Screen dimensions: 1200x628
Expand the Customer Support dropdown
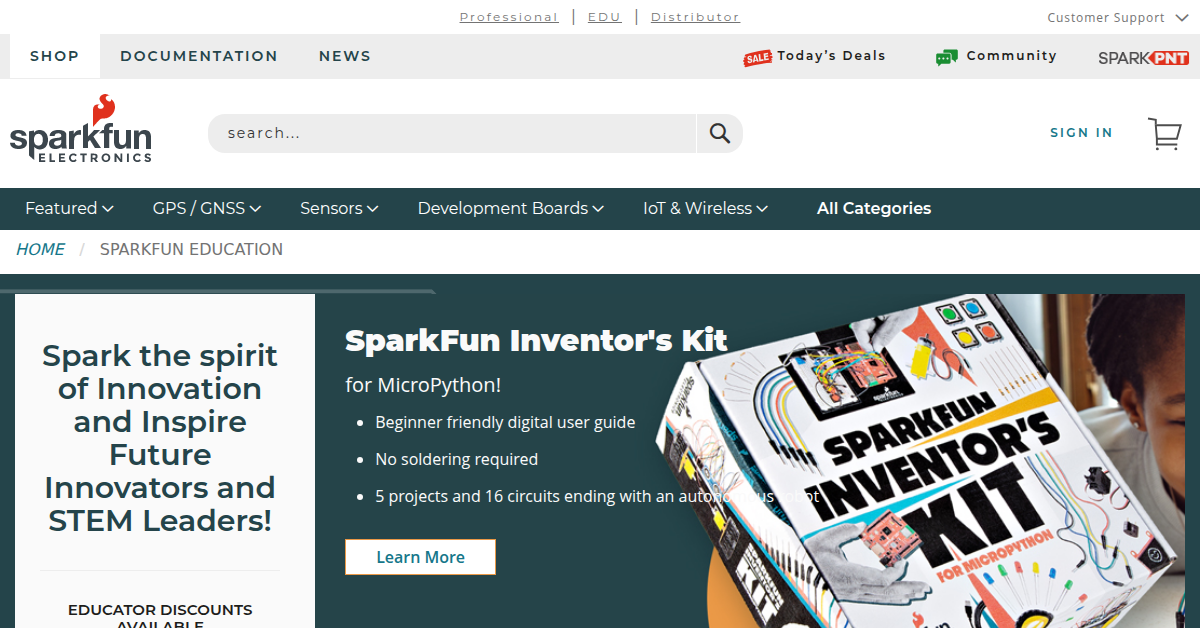1114,18
